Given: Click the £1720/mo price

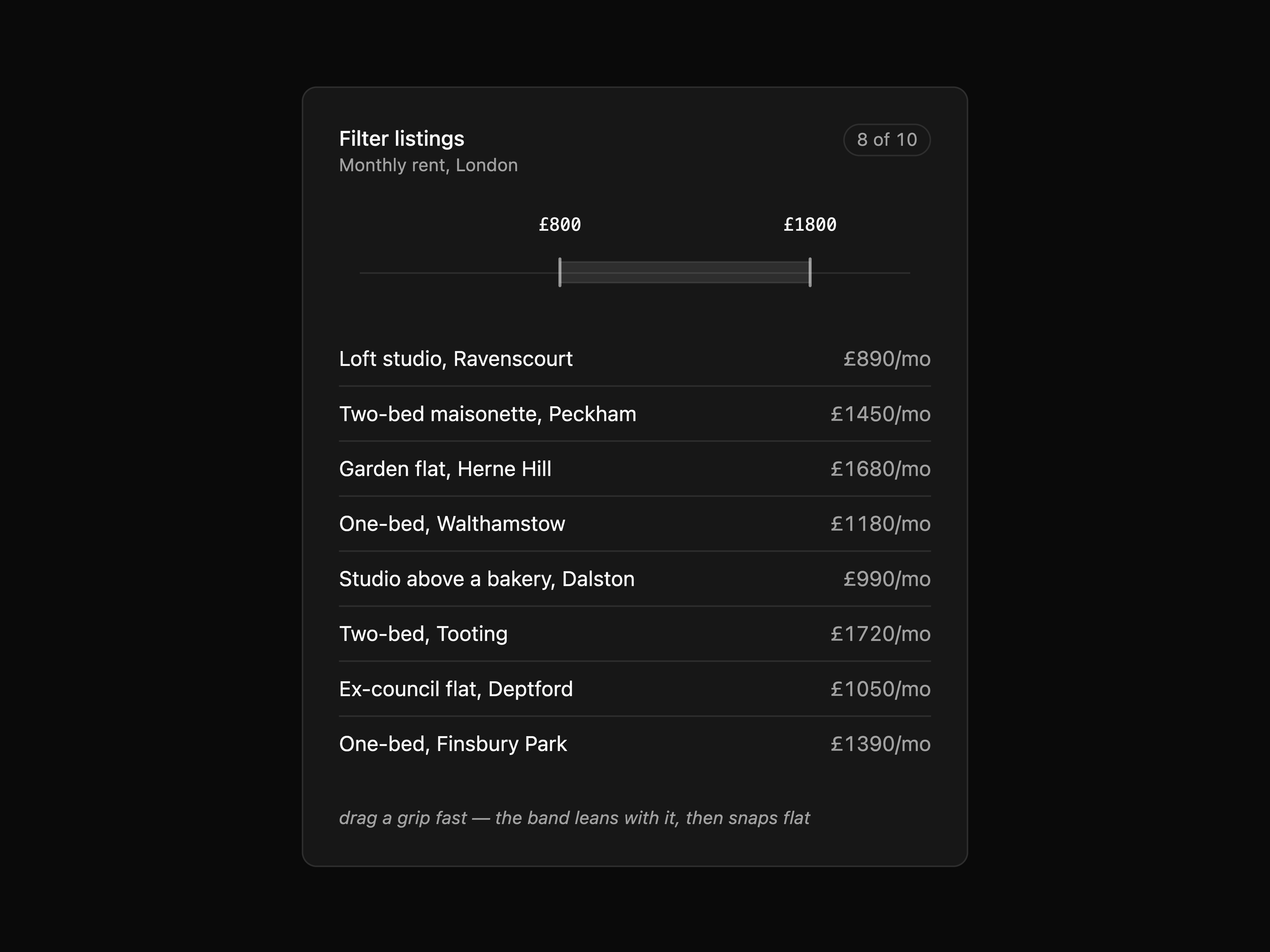Looking at the screenshot, I should (x=880, y=634).
